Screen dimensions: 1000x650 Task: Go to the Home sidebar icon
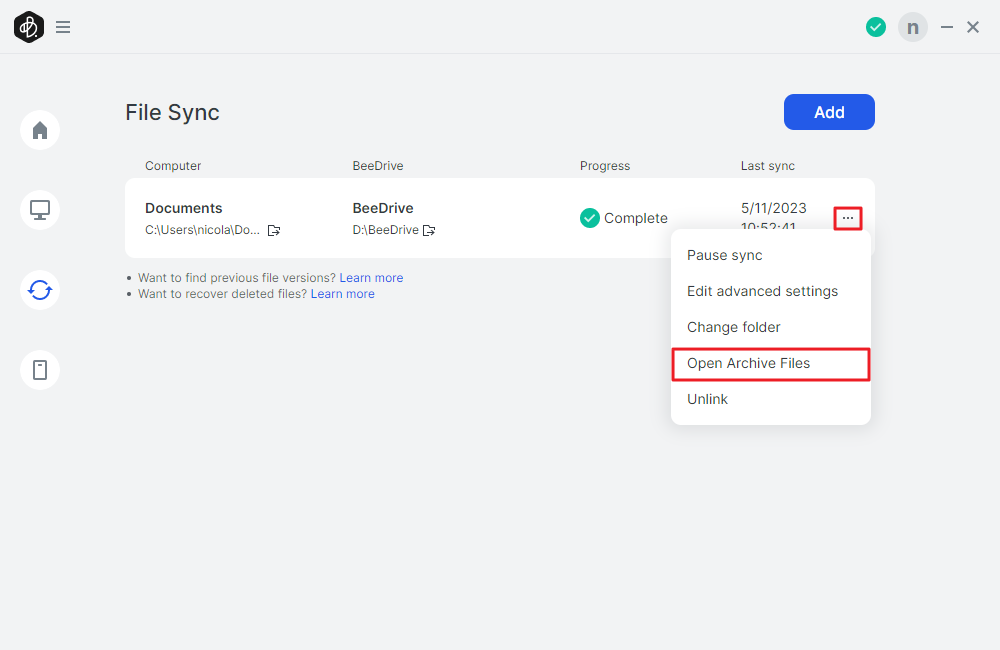(x=40, y=130)
